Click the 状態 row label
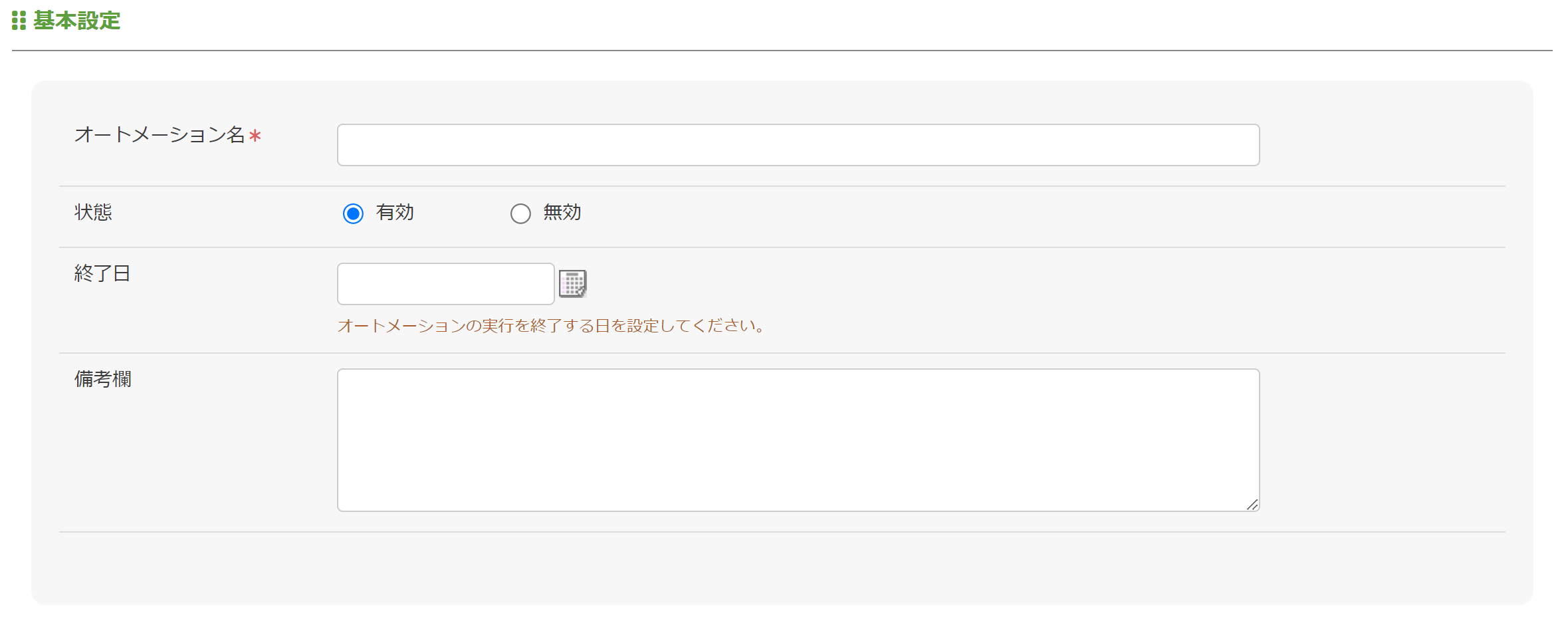This screenshot has width=1568, height=631. tap(92, 211)
